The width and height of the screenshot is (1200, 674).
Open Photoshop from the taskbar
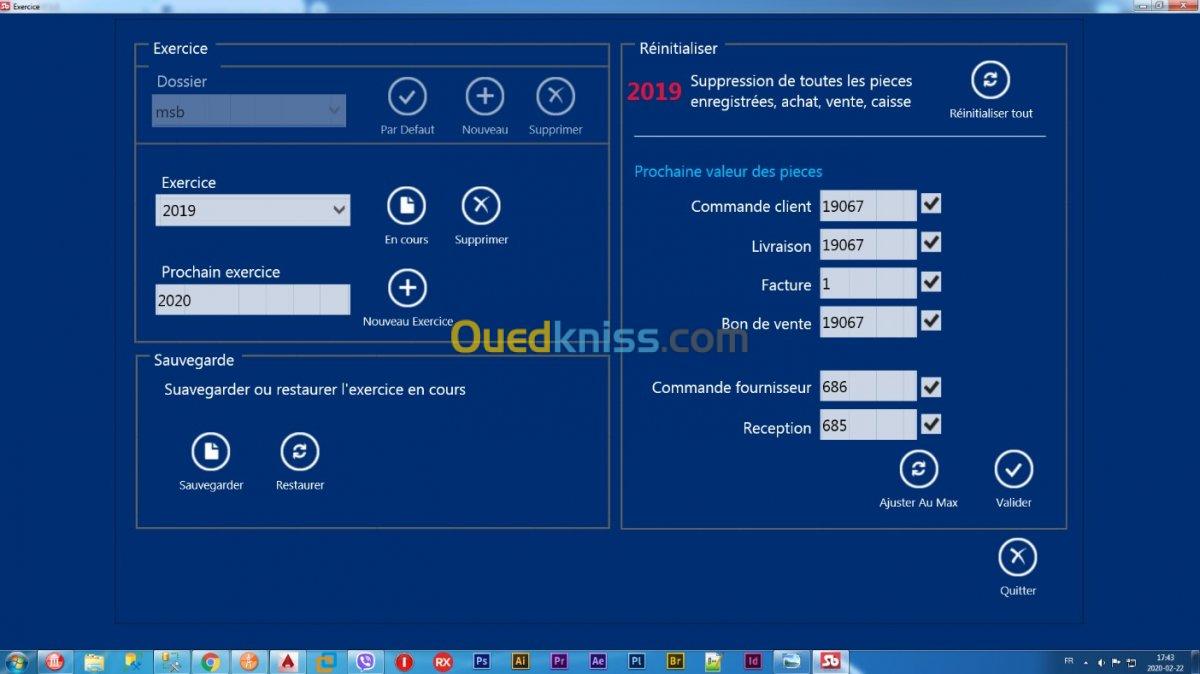tap(482, 662)
